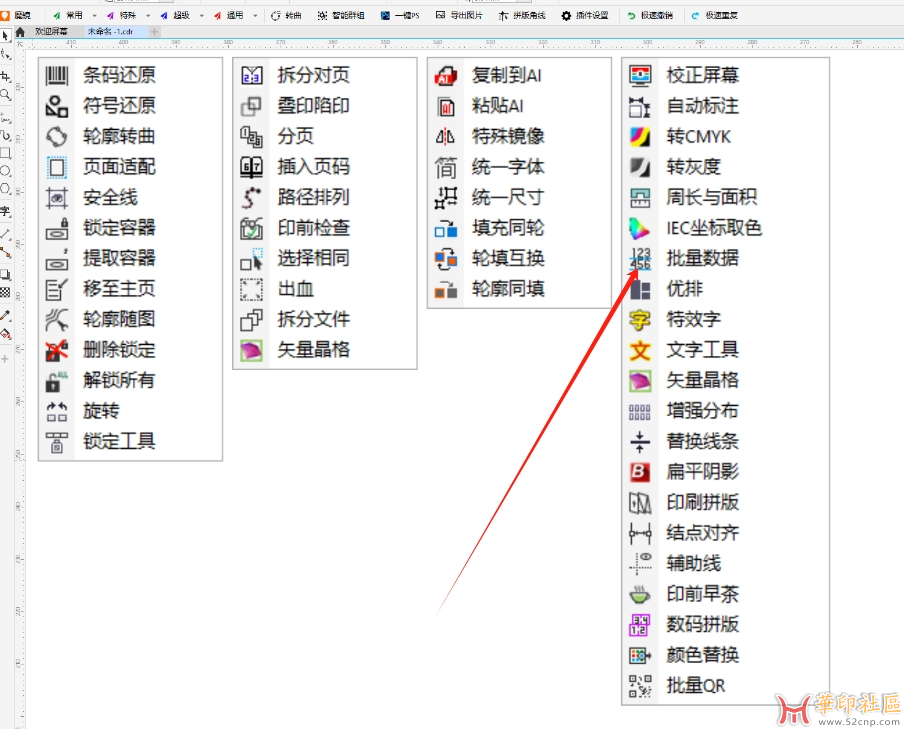Image resolution: width=904 pixels, height=729 pixels.
Task: Click the 拼版角线 toolbar button
Action: point(522,16)
